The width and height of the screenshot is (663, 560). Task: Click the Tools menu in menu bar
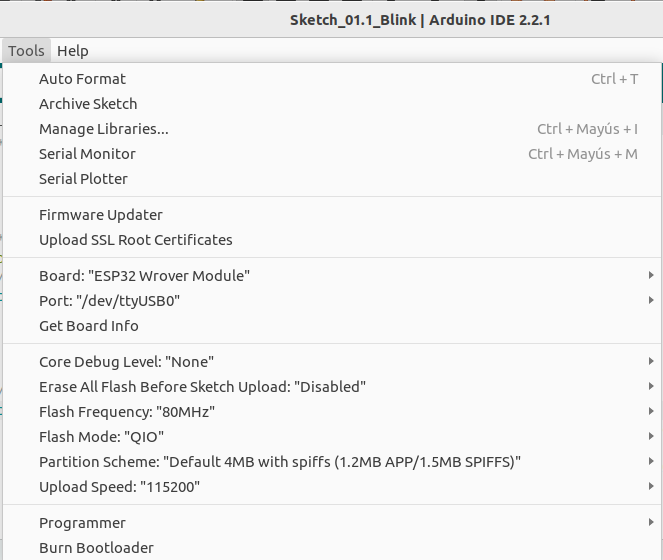(x=26, y=51)
